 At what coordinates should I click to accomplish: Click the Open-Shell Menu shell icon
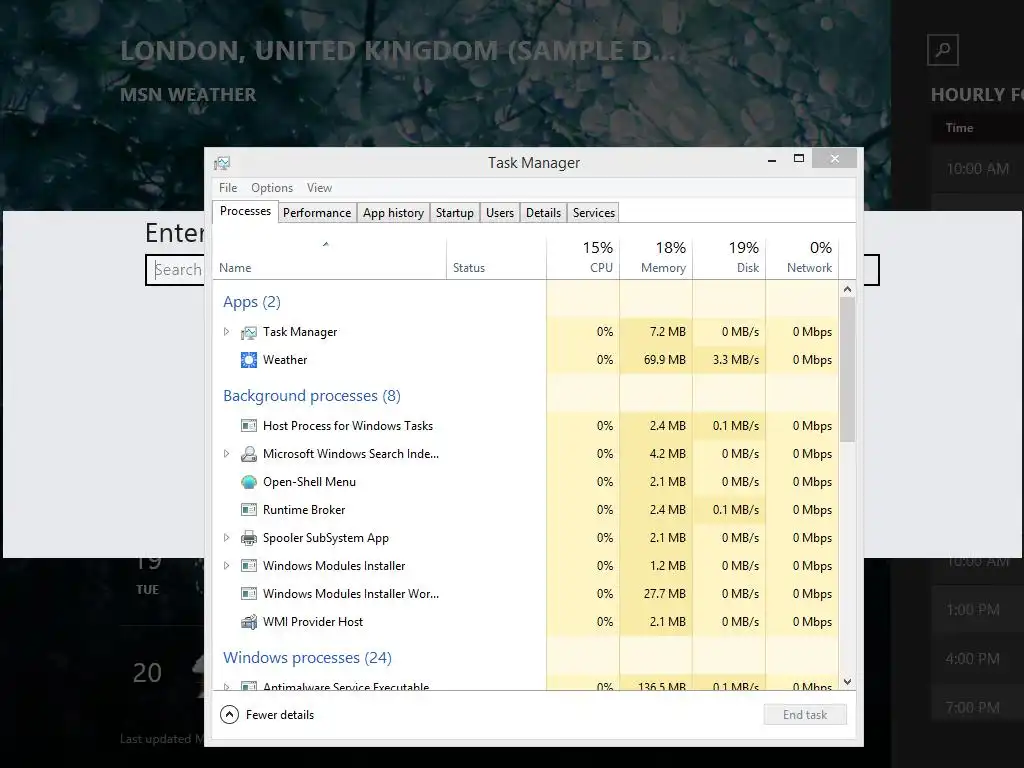pyautogui.click(x=249, y=482)
